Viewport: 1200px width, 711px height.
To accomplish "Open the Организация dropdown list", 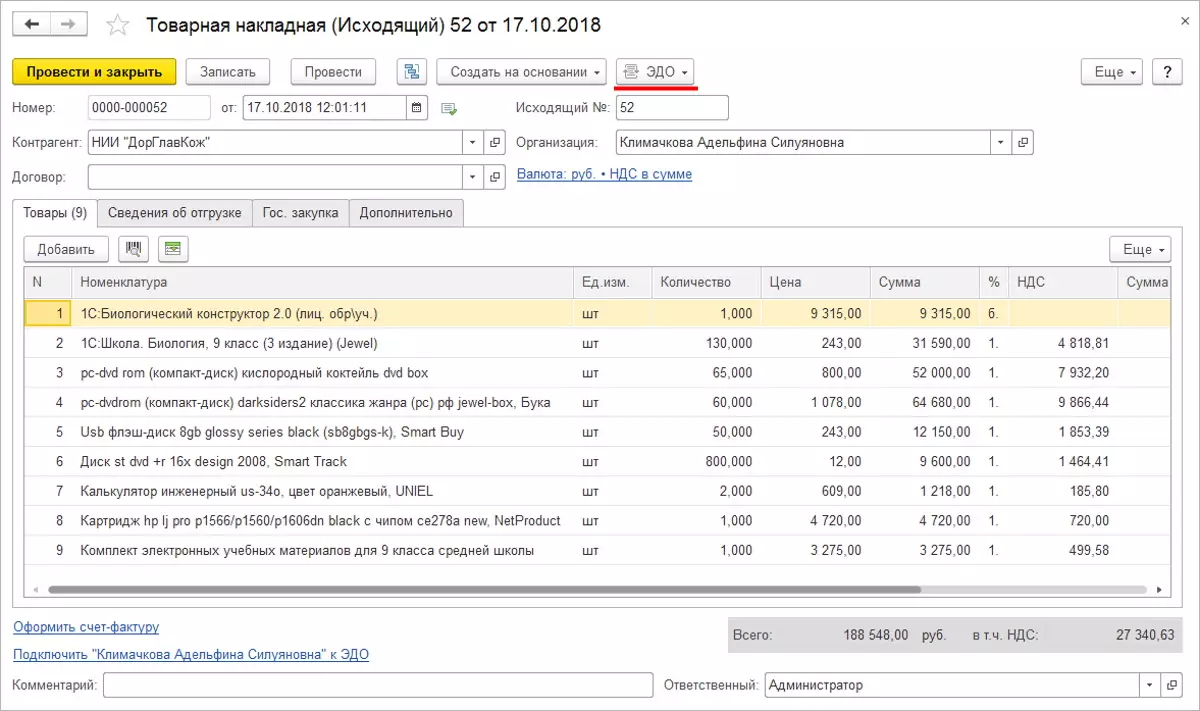I will pos(1000,143).
